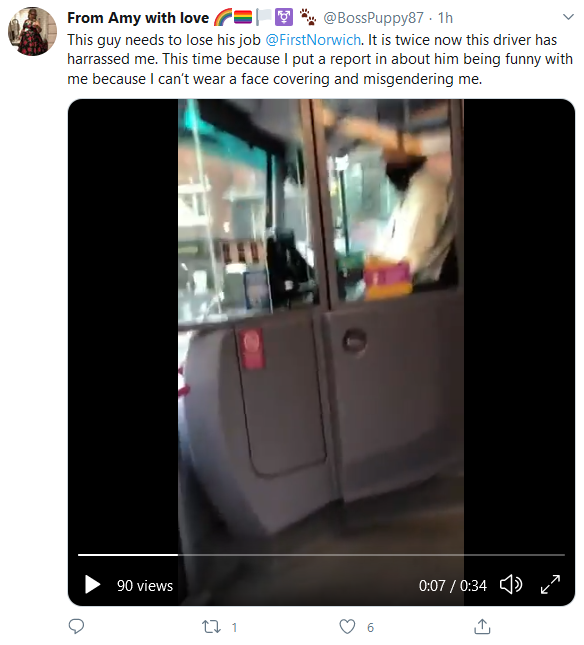
Task: Click the tweet text about the driver
Action: 320,59
